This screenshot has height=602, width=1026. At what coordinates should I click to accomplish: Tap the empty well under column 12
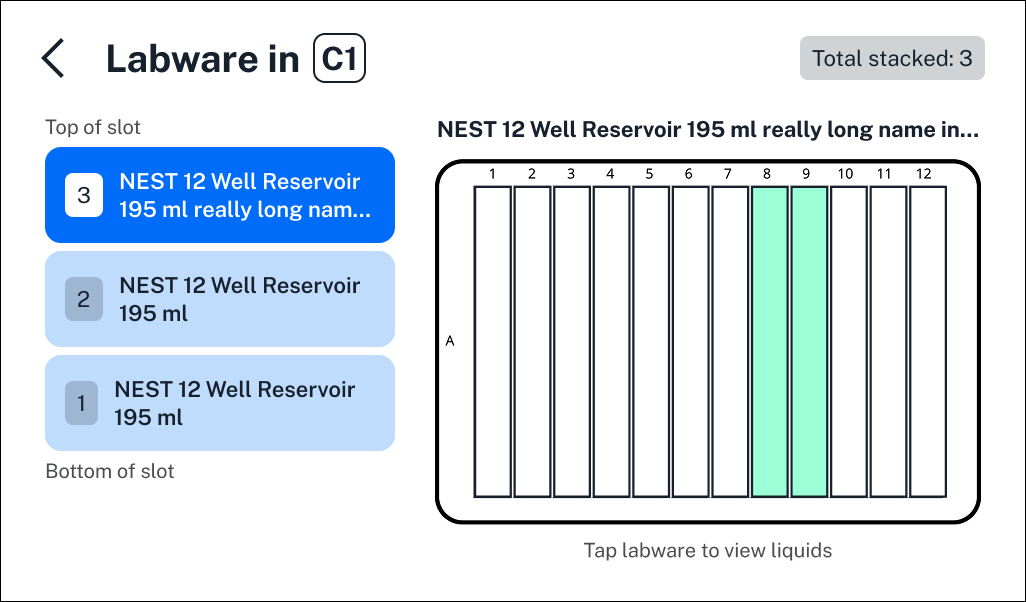(928, 342)
